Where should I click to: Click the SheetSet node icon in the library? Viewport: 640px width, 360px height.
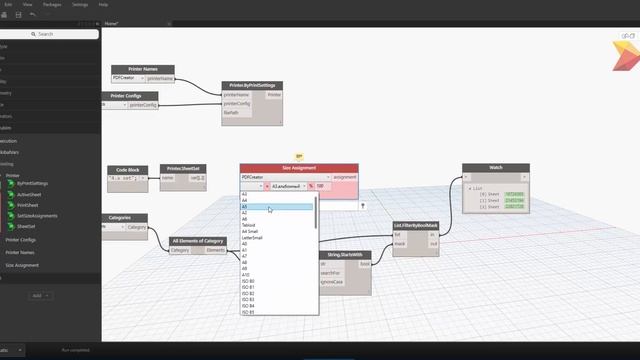tap(11, 227)
